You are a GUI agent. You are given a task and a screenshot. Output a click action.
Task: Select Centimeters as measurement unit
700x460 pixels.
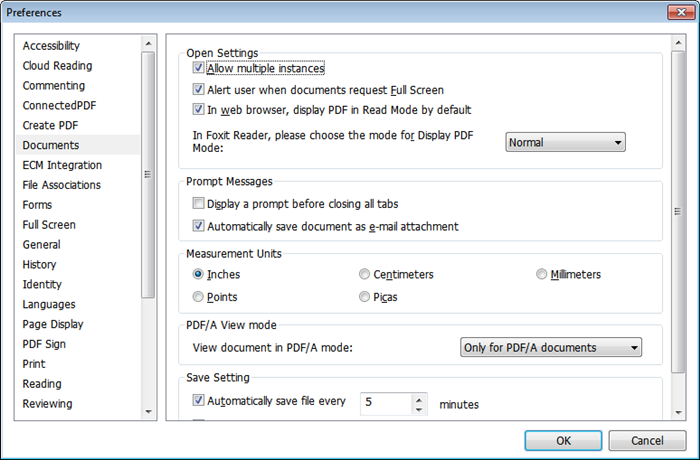click(365, 274)
